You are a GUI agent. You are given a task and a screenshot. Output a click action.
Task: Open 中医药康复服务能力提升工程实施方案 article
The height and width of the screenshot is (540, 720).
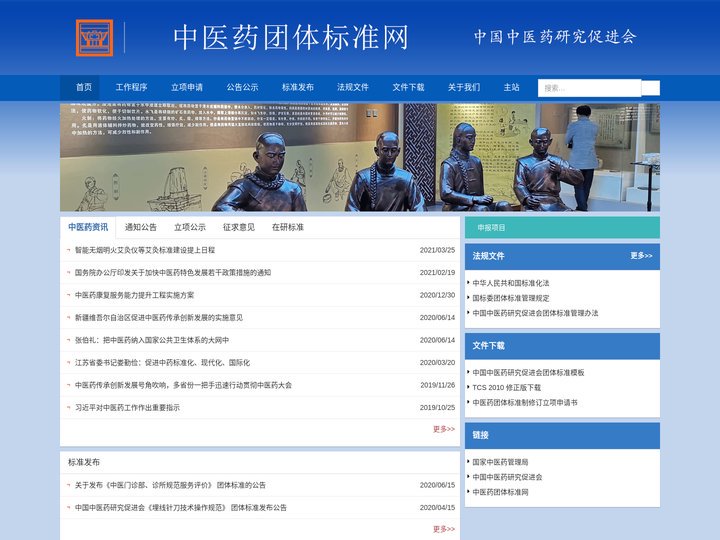[x=135, y=295]
